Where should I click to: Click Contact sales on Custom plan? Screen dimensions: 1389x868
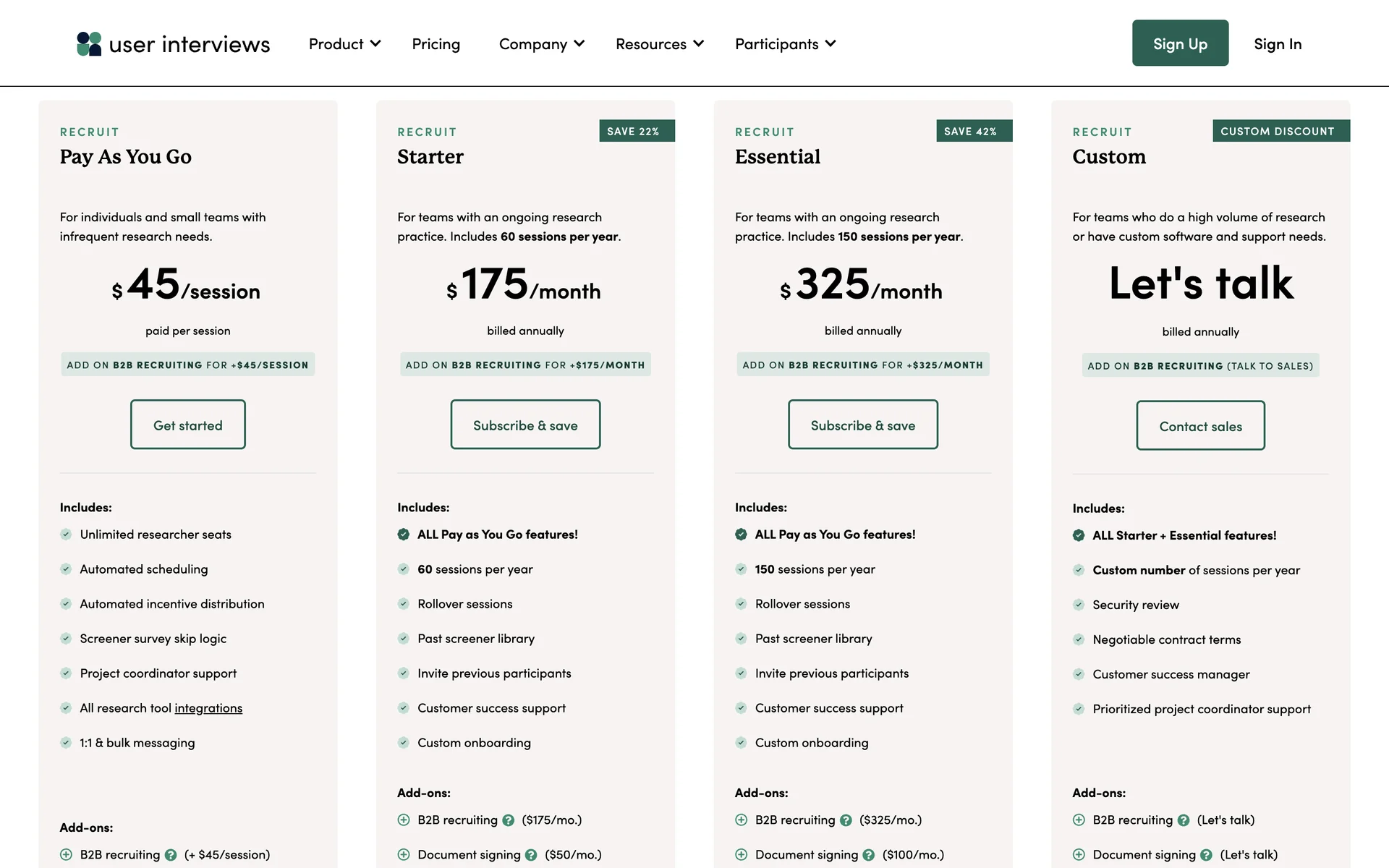tap(1200, 426)
